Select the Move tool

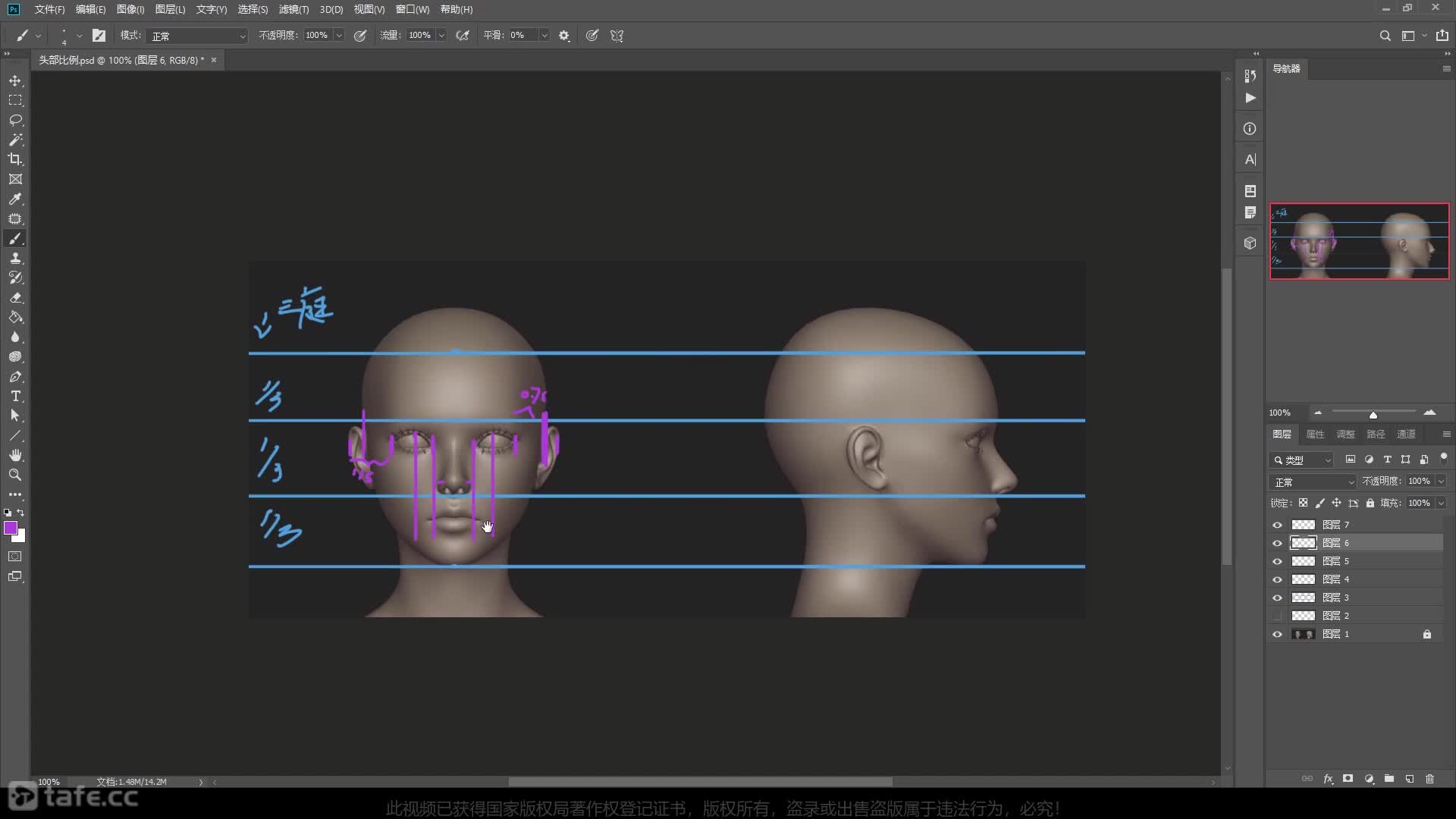coord(15,80)
